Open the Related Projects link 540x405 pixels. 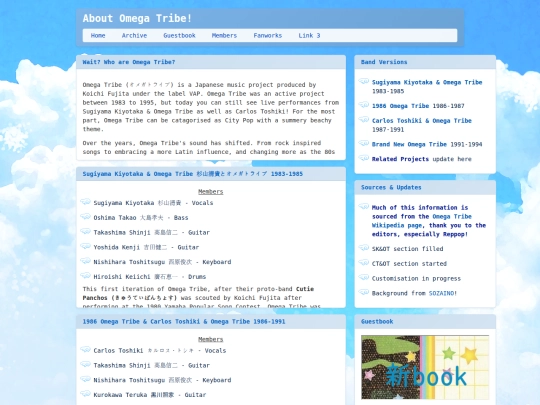coord(400,159)
